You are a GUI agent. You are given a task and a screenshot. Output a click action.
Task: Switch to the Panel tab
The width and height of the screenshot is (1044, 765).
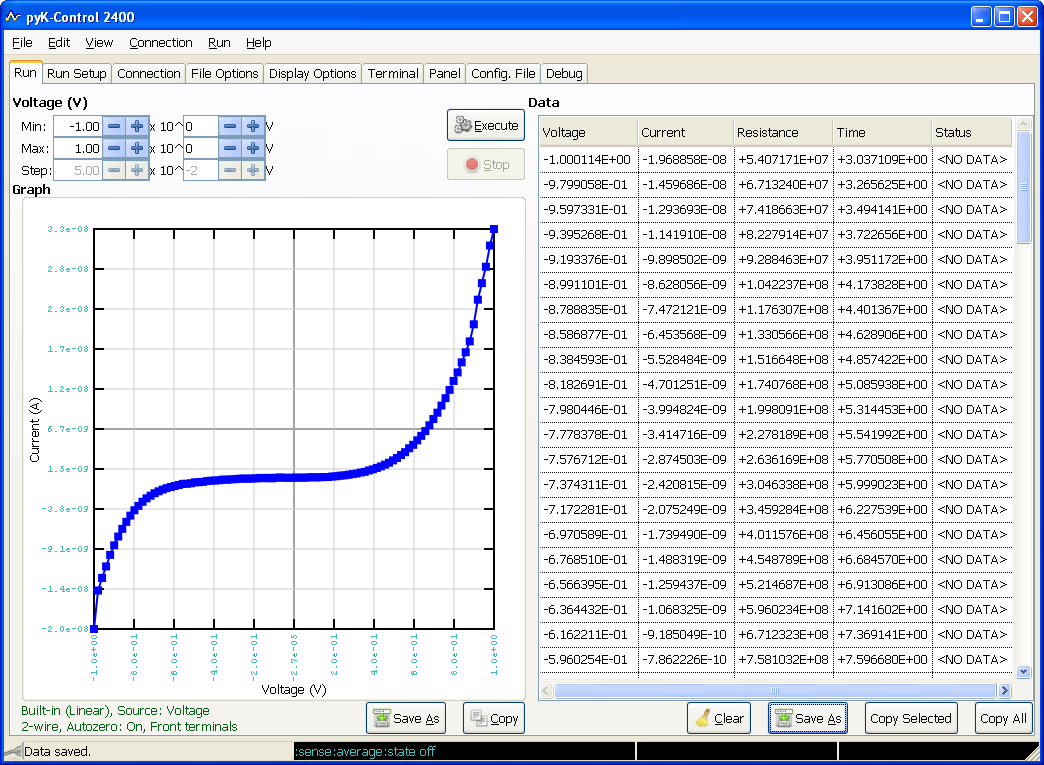click(444, 73)
